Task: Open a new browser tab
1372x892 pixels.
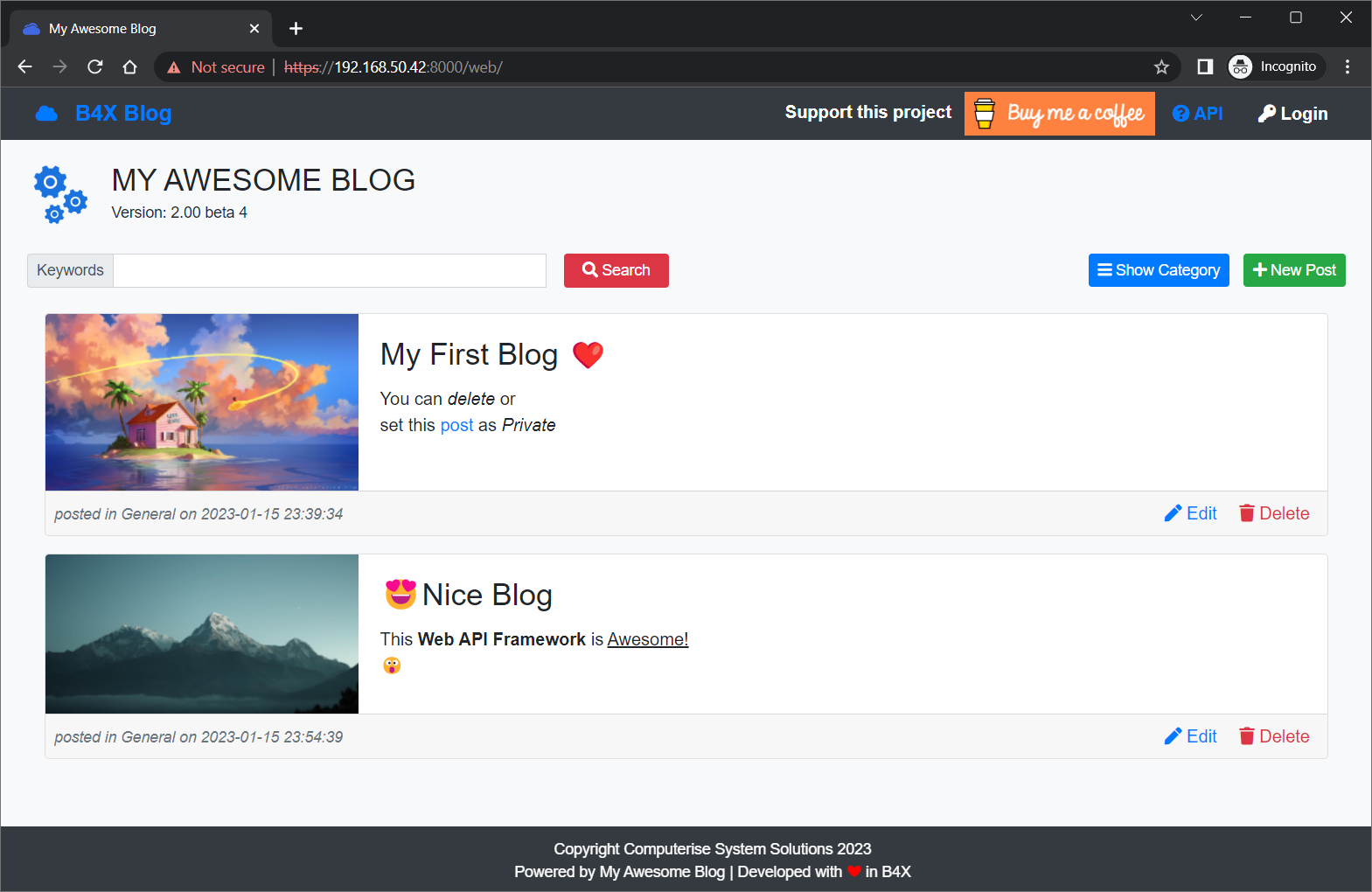Action: (x=296, y=29)
